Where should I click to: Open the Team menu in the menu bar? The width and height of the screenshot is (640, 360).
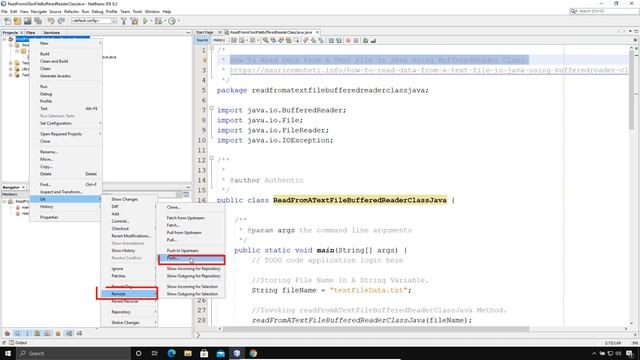coord(125,11)
